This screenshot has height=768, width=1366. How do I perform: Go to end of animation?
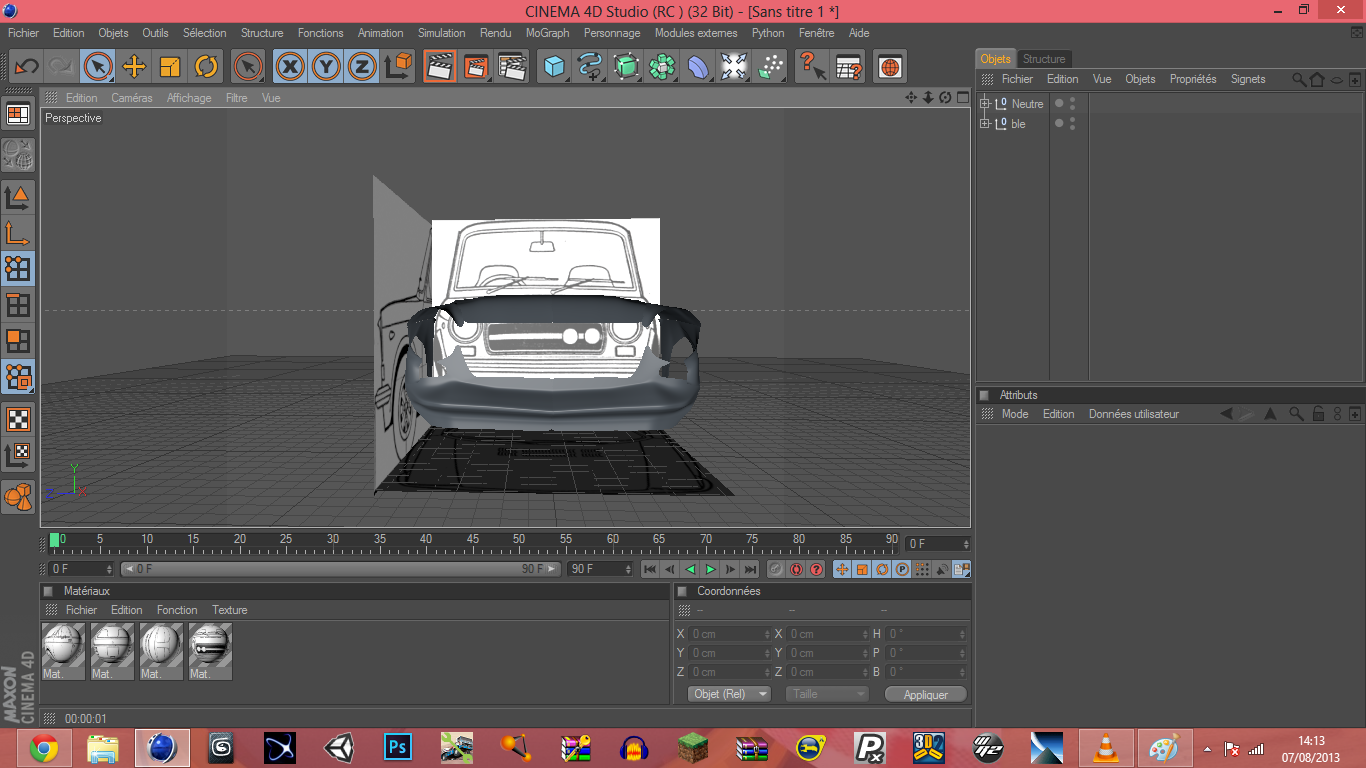750,569
